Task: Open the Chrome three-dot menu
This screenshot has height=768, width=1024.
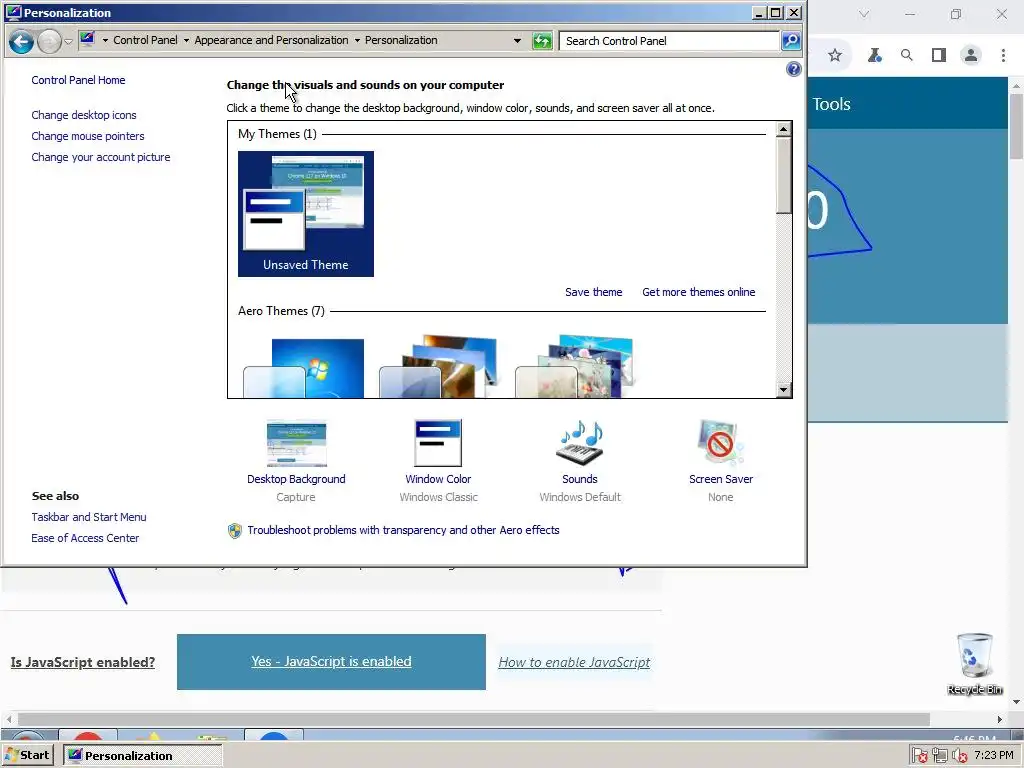Action: coord(1003,56)
